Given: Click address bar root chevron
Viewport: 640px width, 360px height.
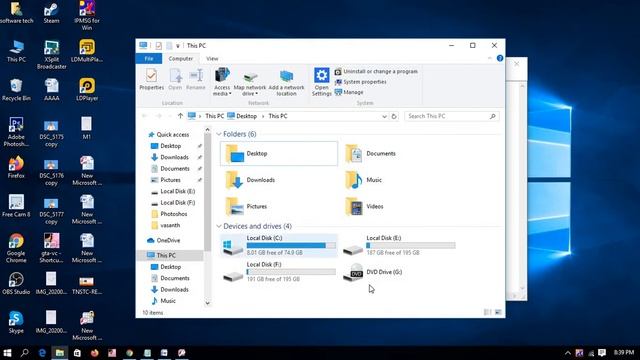Looking at the screenshot, I should click(200, 116).
